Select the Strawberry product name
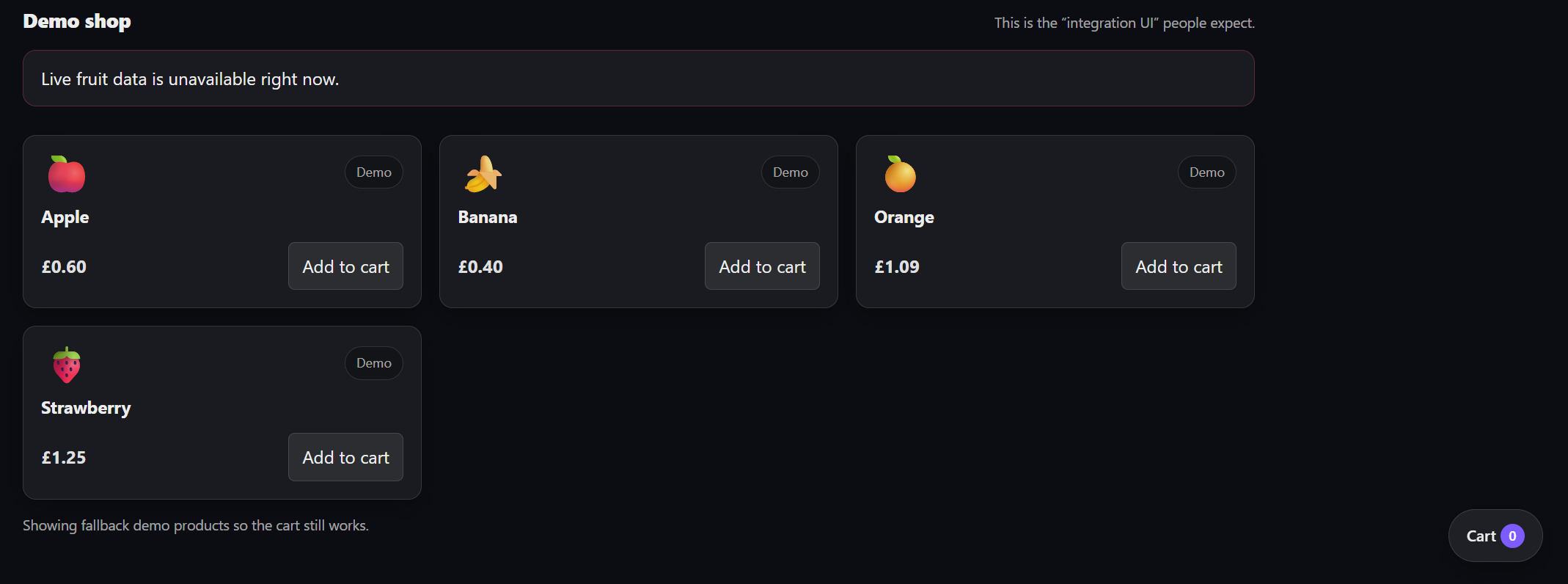 pos(86,408)
